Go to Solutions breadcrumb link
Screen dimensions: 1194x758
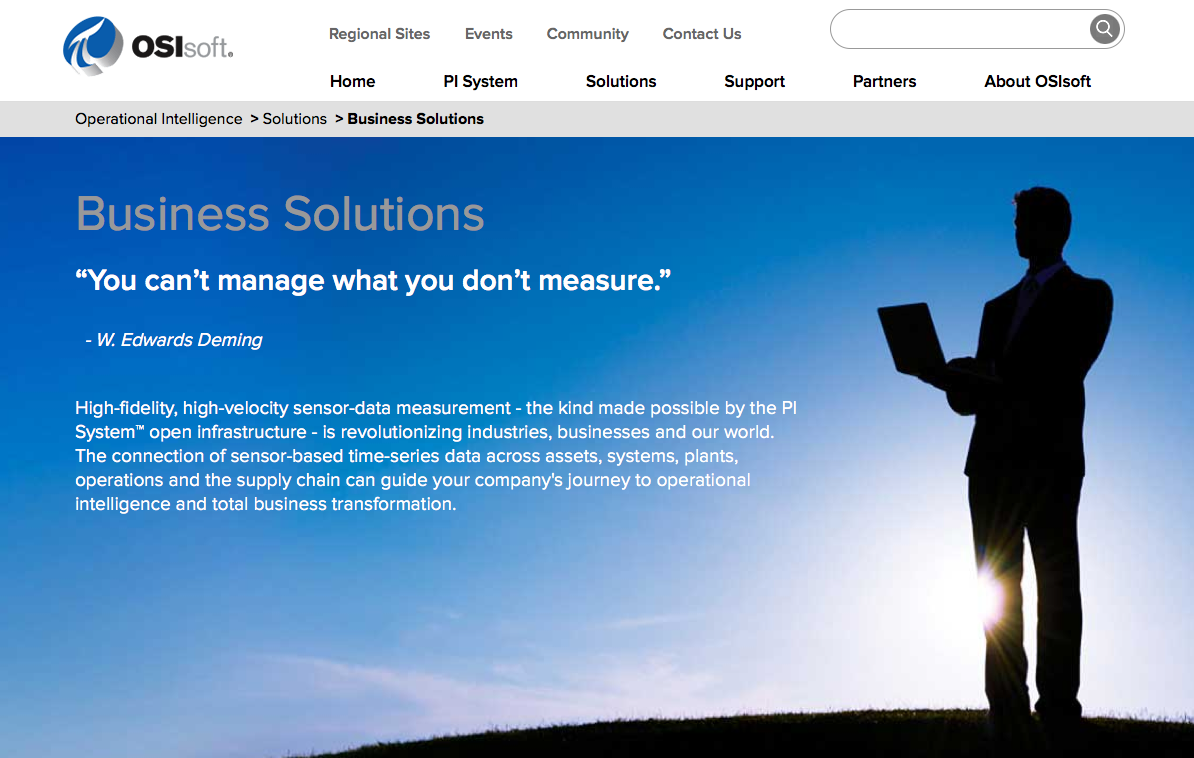[295, 119]
